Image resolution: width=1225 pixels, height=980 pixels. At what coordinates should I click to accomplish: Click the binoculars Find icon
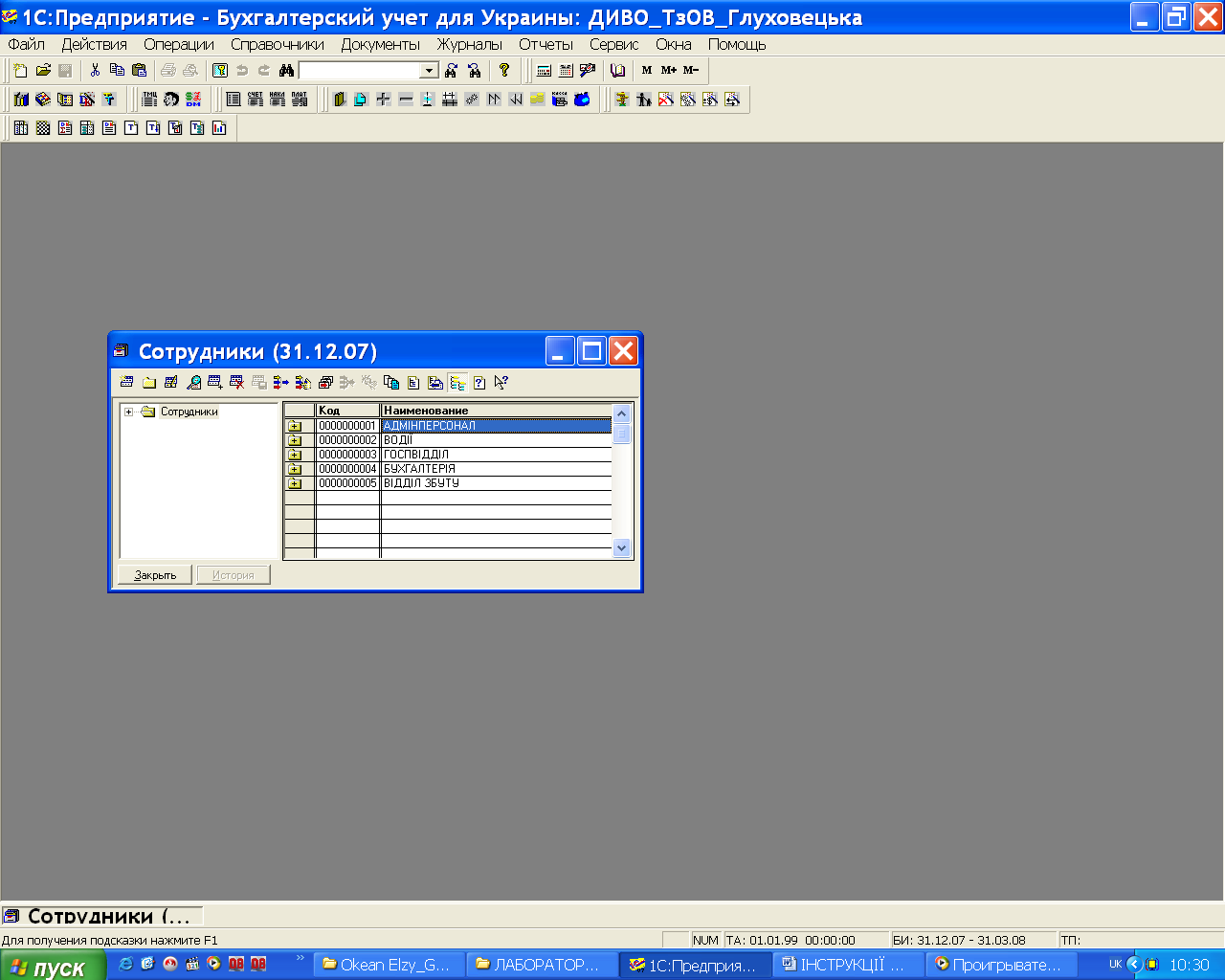click(286, 70)
